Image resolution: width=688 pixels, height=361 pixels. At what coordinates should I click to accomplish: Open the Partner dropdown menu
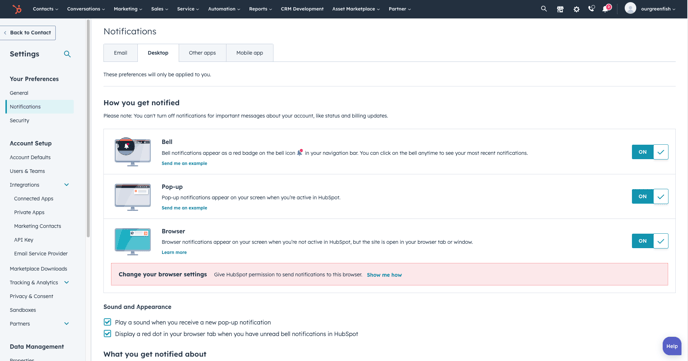coord(399,9)
